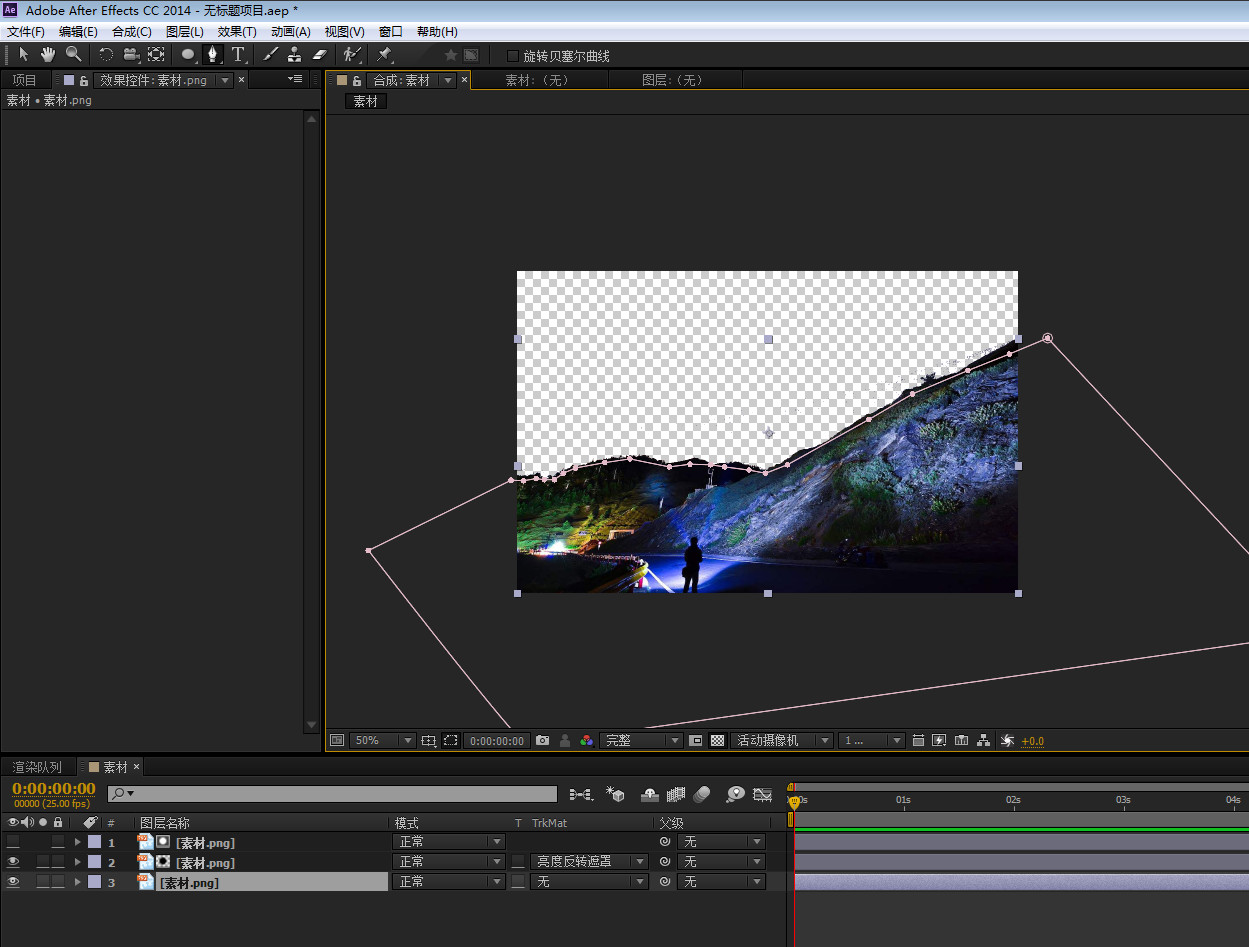Select the Unified Camera tool
Image resolution: width=1249 pixels, height=947 pixels.
131,55
